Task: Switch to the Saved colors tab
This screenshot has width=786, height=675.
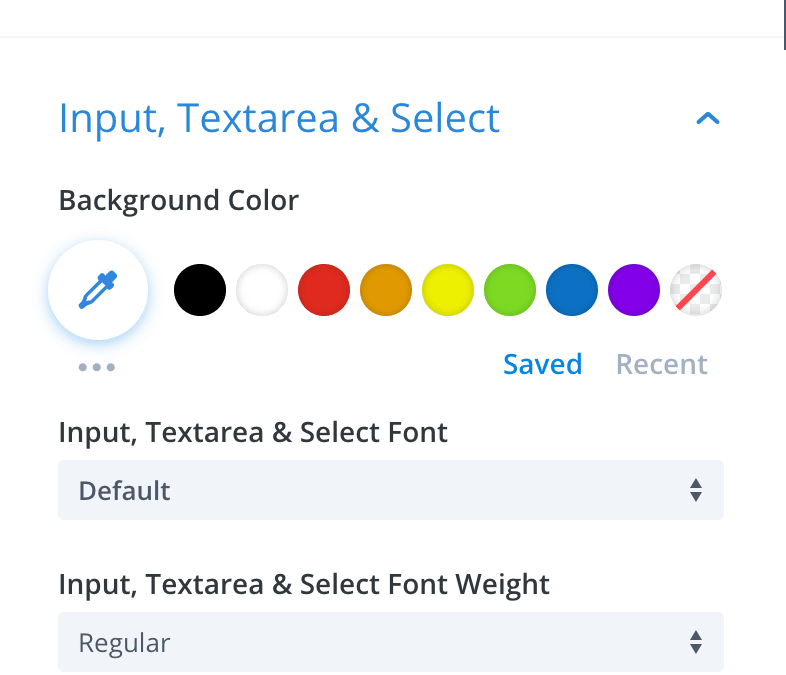Action: pyautogui.click(x=542, y=364)
